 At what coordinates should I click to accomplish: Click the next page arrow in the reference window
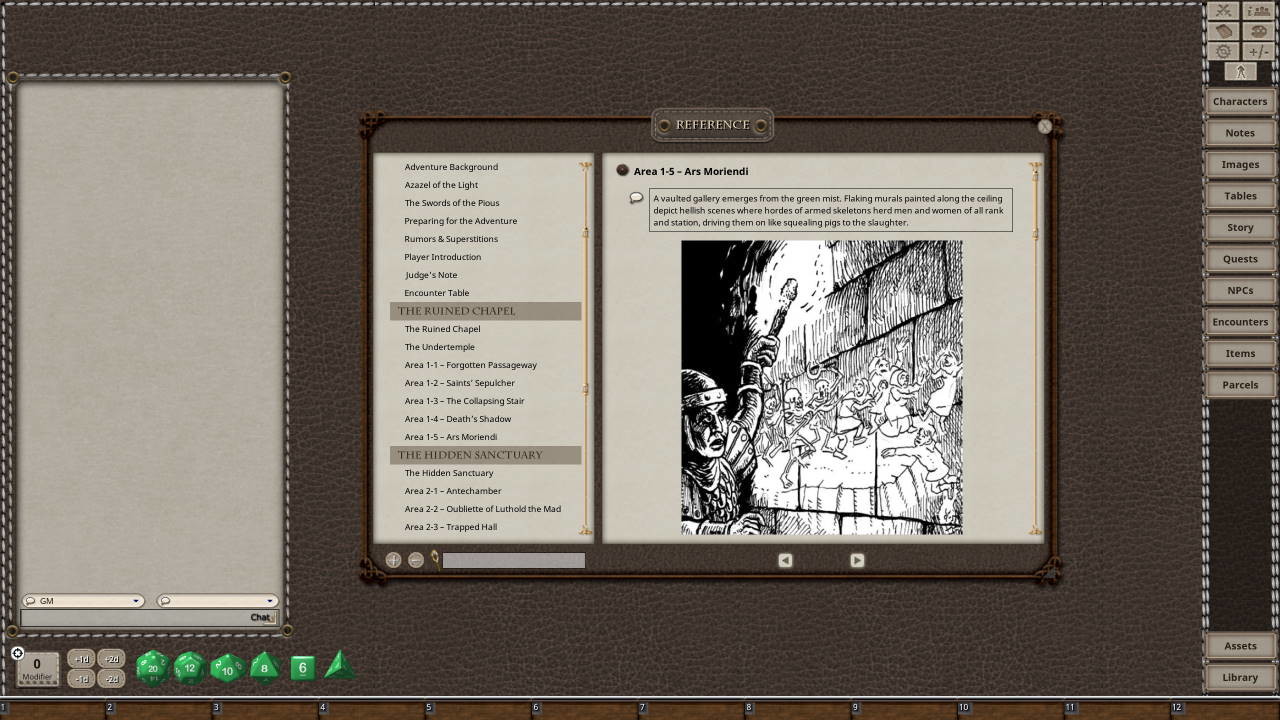click(857, 560)
